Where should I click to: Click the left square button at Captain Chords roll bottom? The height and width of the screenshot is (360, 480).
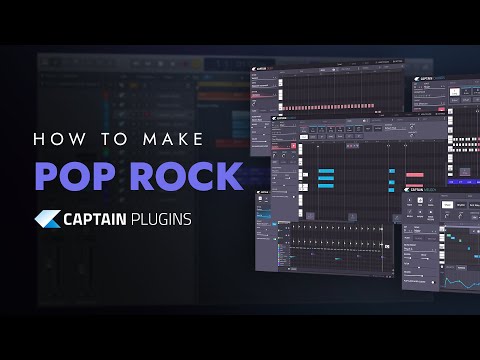[310, 216]
